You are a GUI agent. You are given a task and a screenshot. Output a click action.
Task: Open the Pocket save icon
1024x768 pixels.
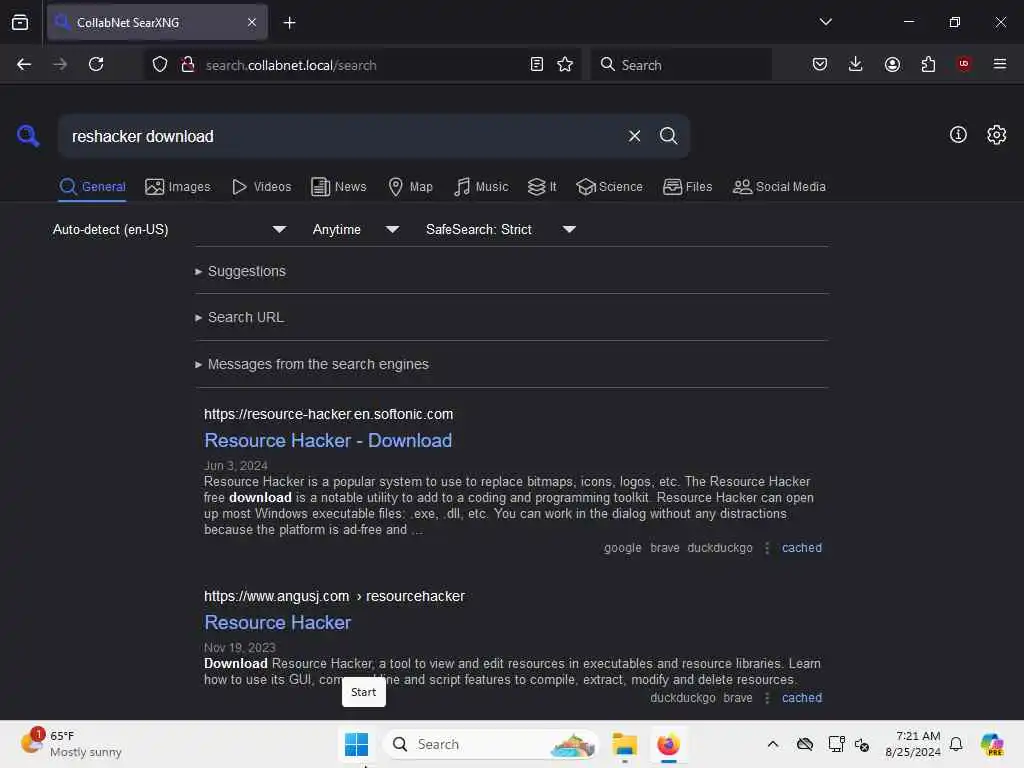pyautogui.click(x=820, y=64)
